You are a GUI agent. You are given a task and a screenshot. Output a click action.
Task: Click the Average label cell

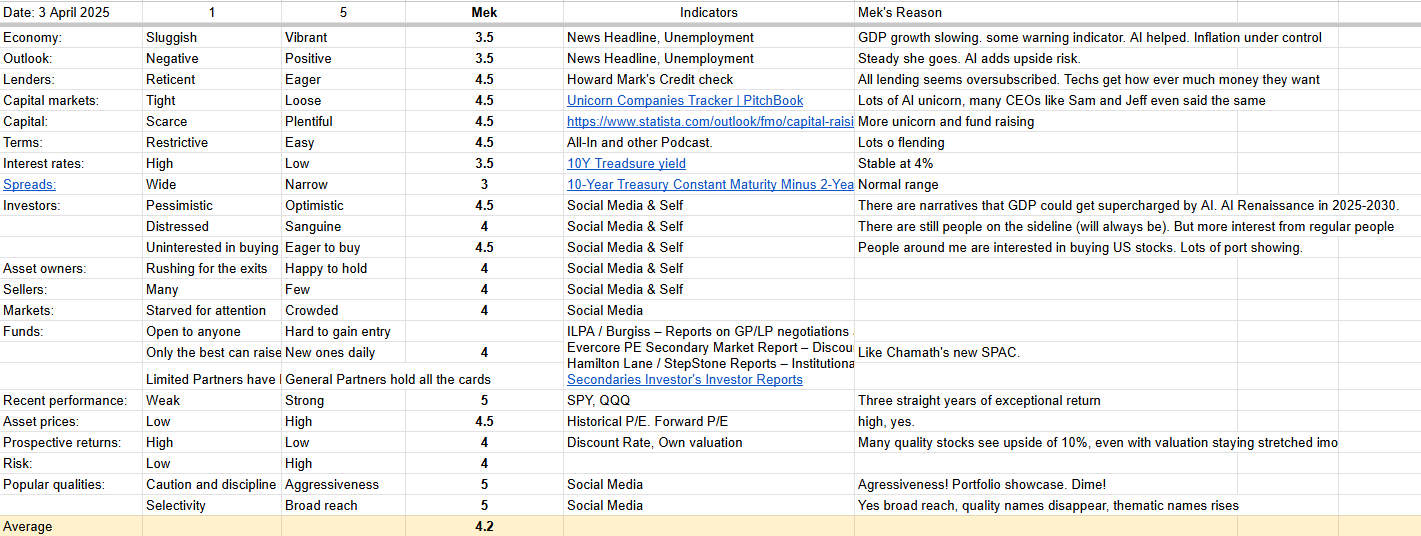(71, 526)
